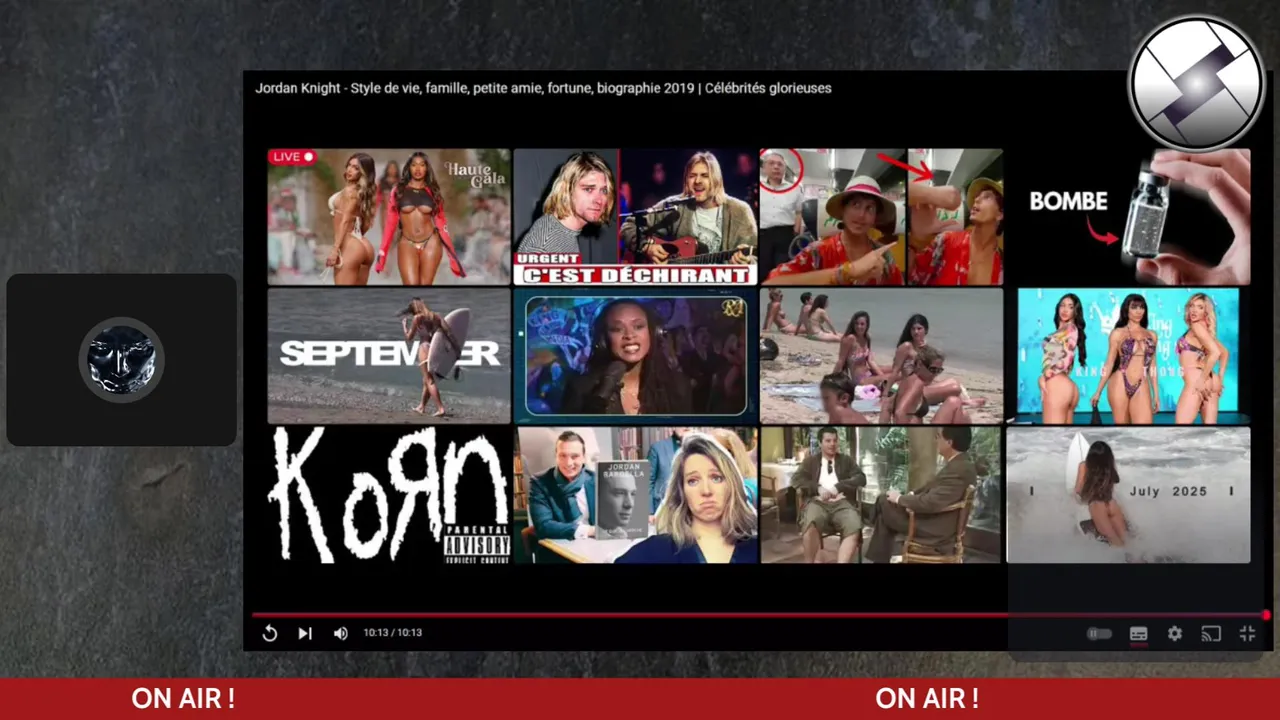Click the LIVE badge on Haute Gala thumbnail
1280x720 pixels.
[x=292, y=157]
